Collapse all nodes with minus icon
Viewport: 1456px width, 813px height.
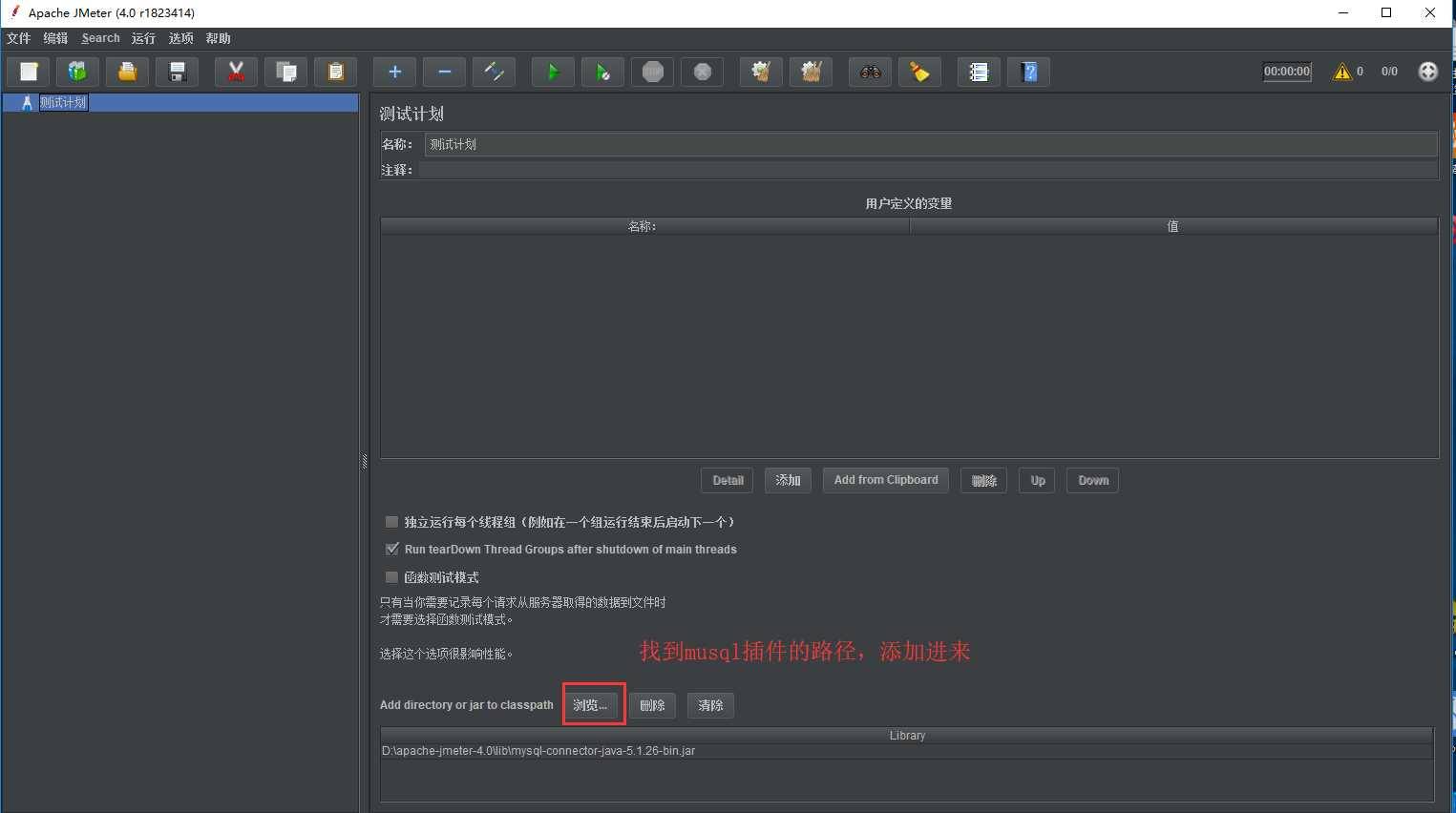444,72
